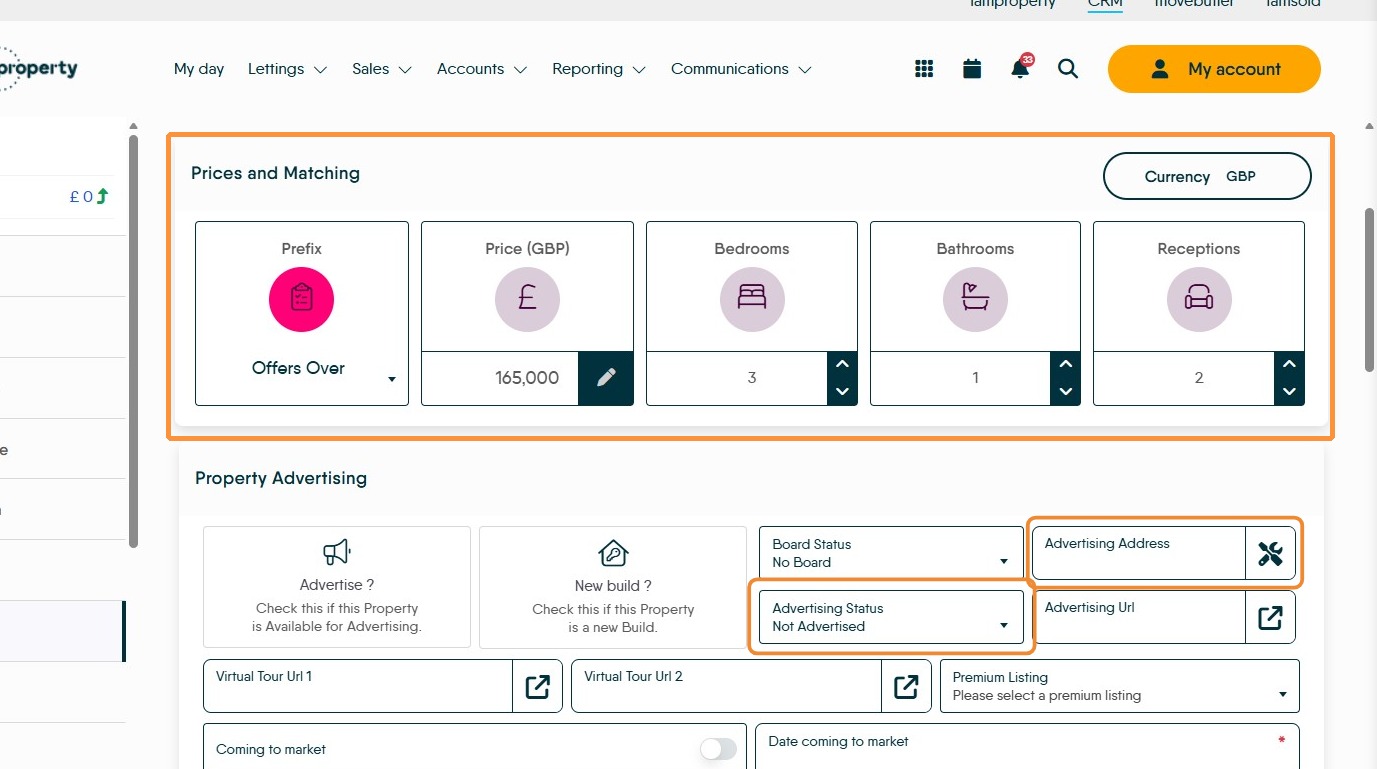Open the calendar icon in header
This screenshot has width=1377, height=769.
click(x=972, y=69)
